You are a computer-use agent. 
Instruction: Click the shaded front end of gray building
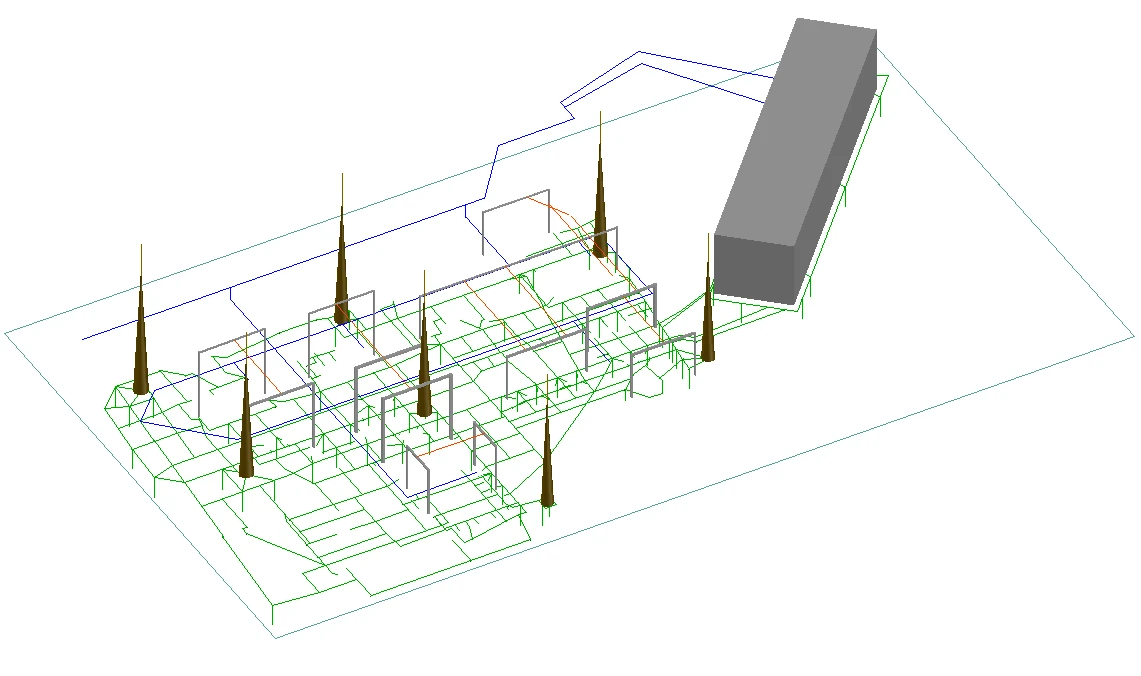click(x=757, y=268)
